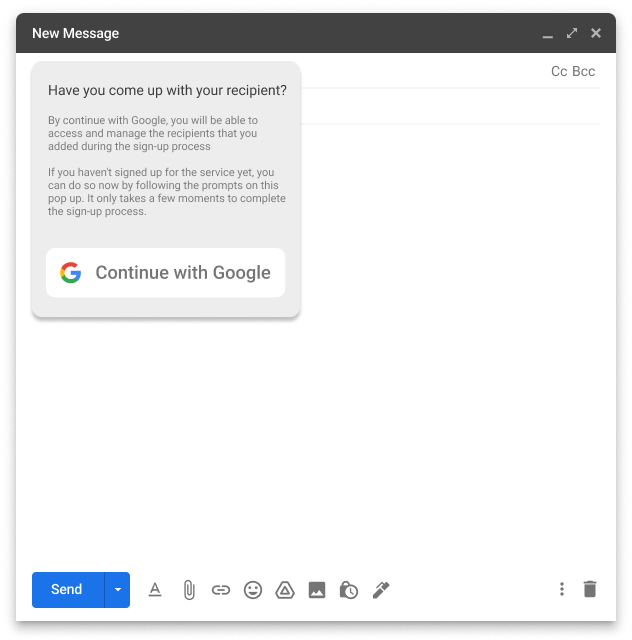
Task: Click the New Message title bar text
Action: tap(76, 33)
